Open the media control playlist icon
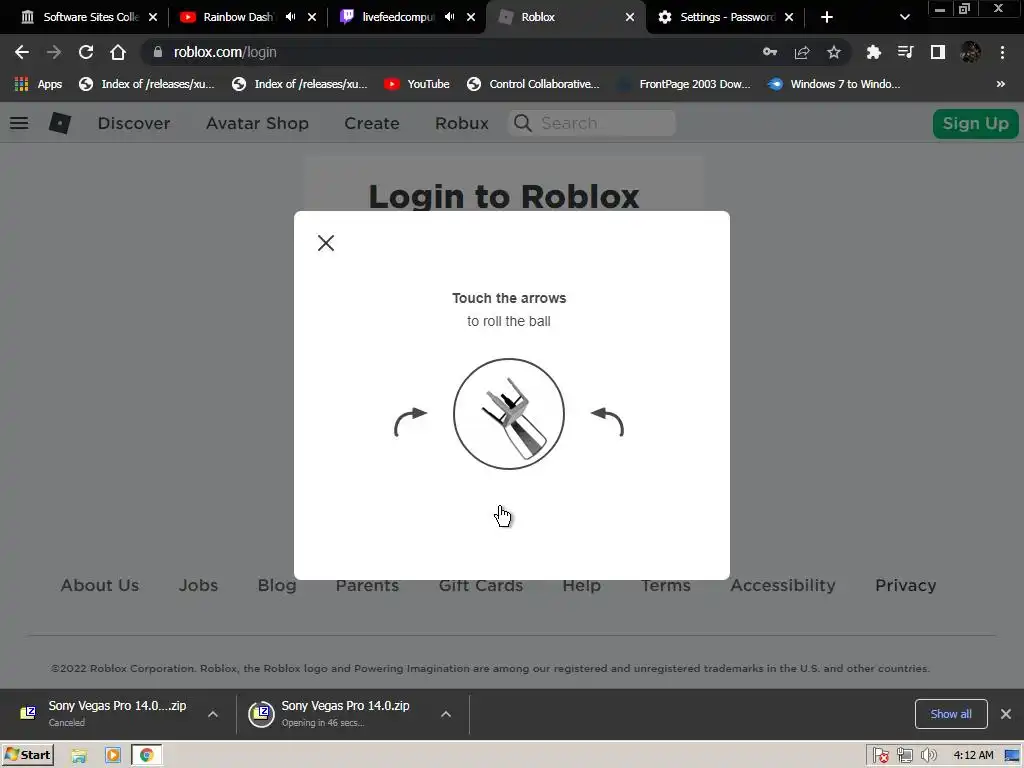This screenshot has width=1024, height=768. (905, 52)
